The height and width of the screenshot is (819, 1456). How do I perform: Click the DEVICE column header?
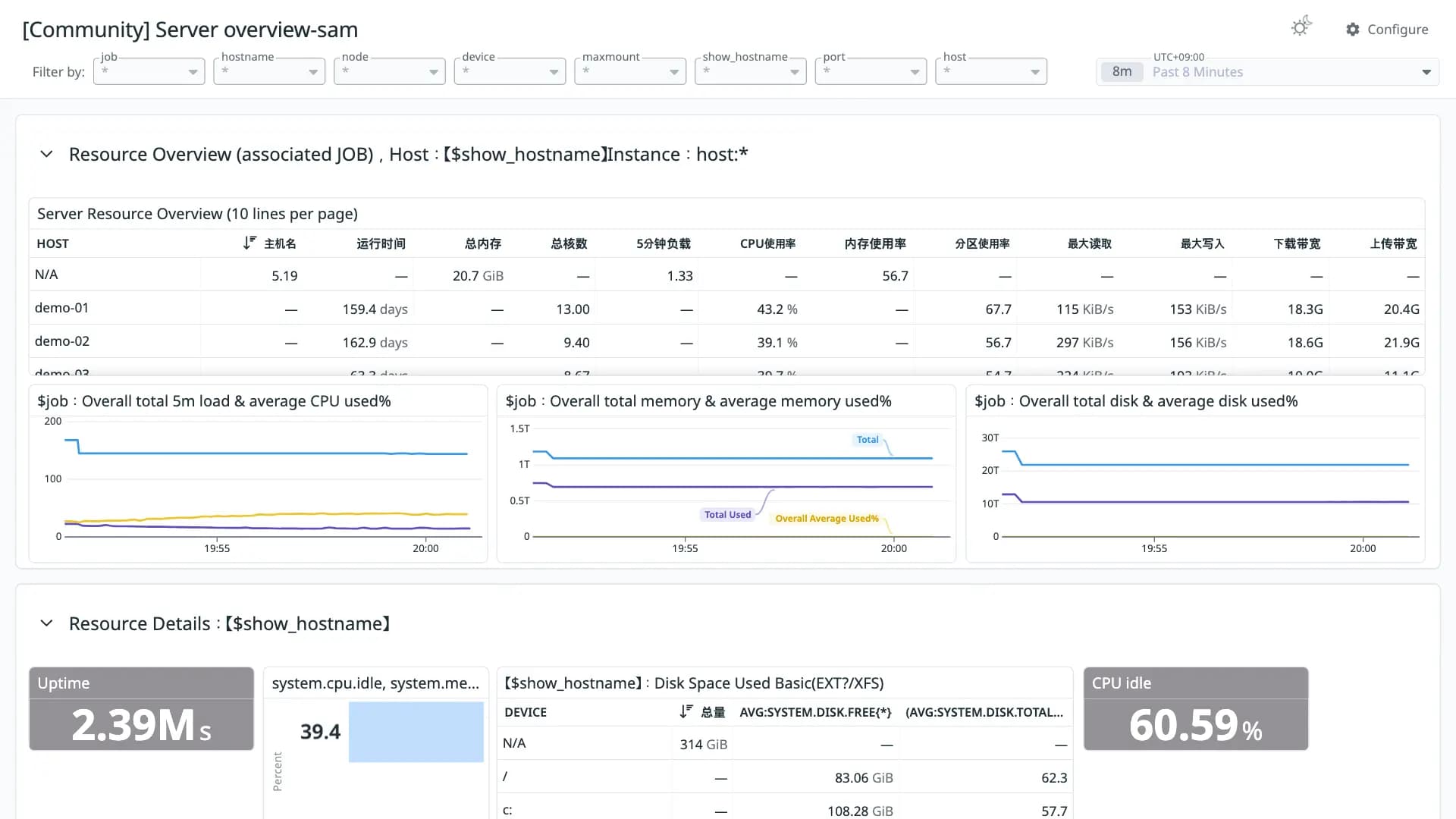pyautogui.click(x=526, y=712)
